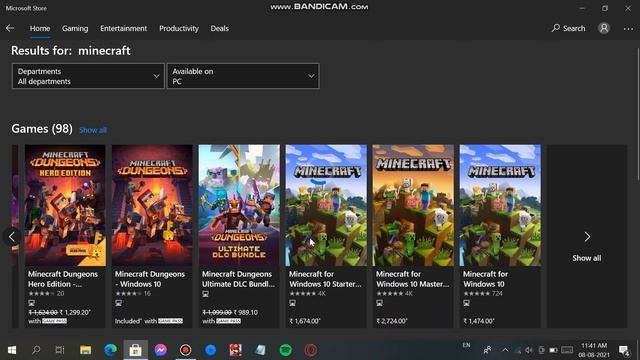Click PC icon under Minecraft Dungeons - Windows 10
640x360 pixels.
point(118,303)
